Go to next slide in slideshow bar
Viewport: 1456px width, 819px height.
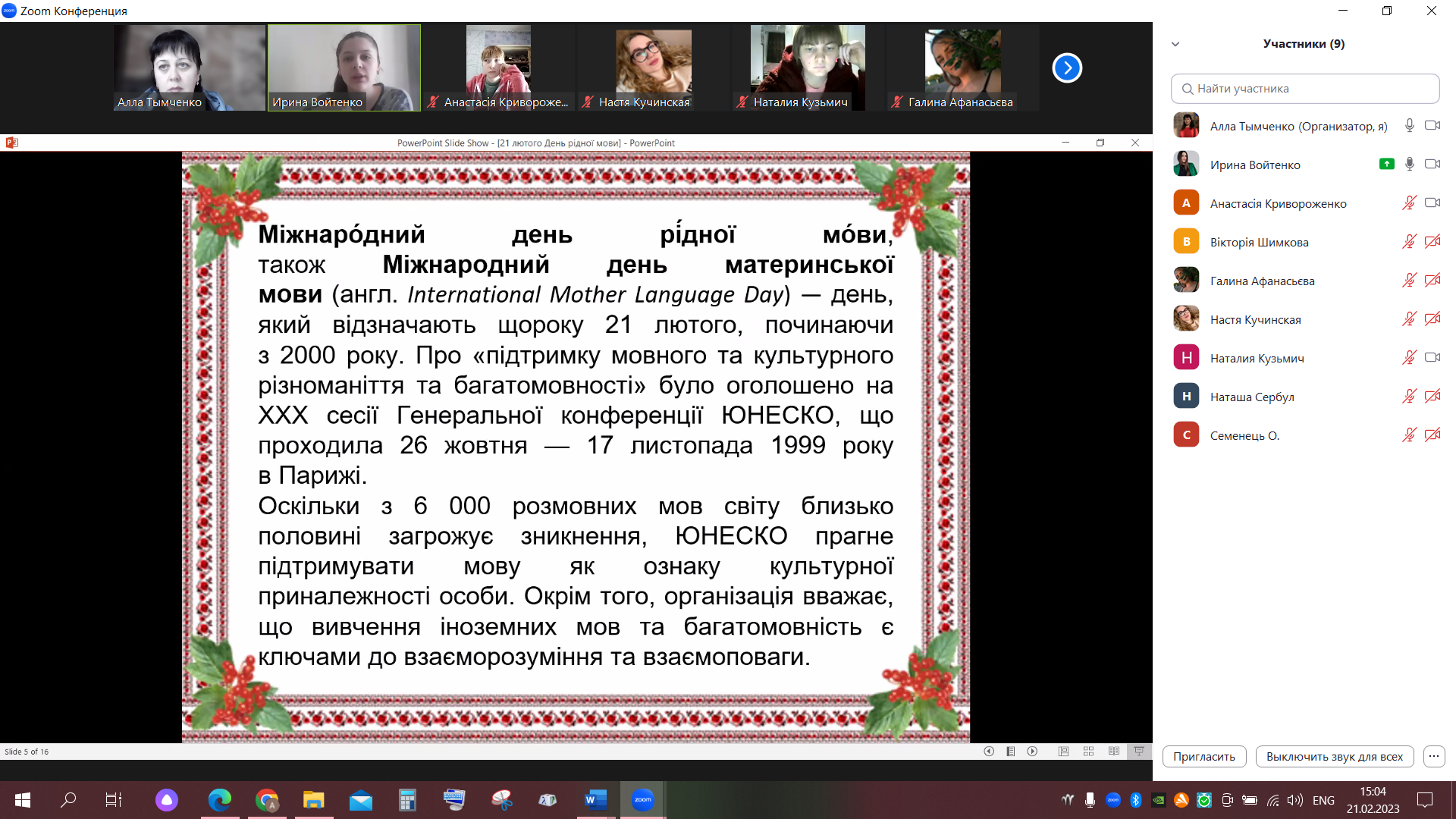click(1032, 752)
